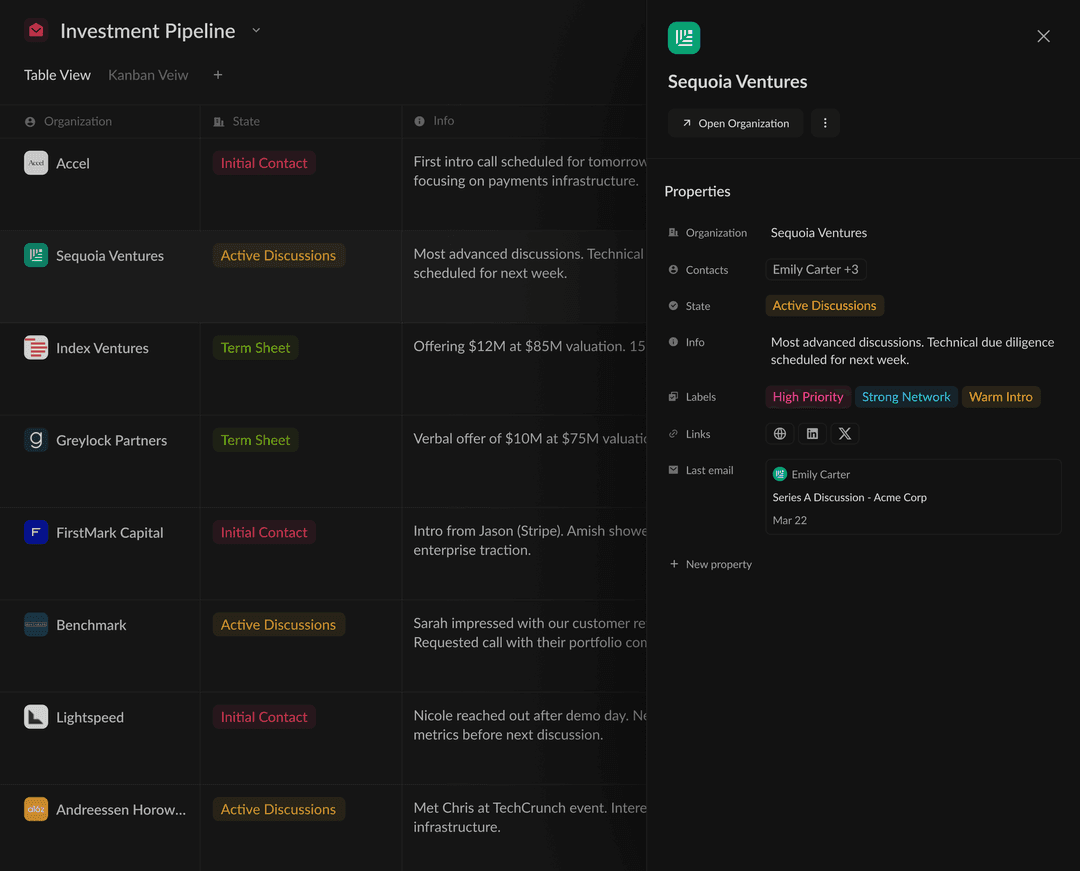Click the High Priority label
Screen dimensions: 1080x871
coord(808,397)
